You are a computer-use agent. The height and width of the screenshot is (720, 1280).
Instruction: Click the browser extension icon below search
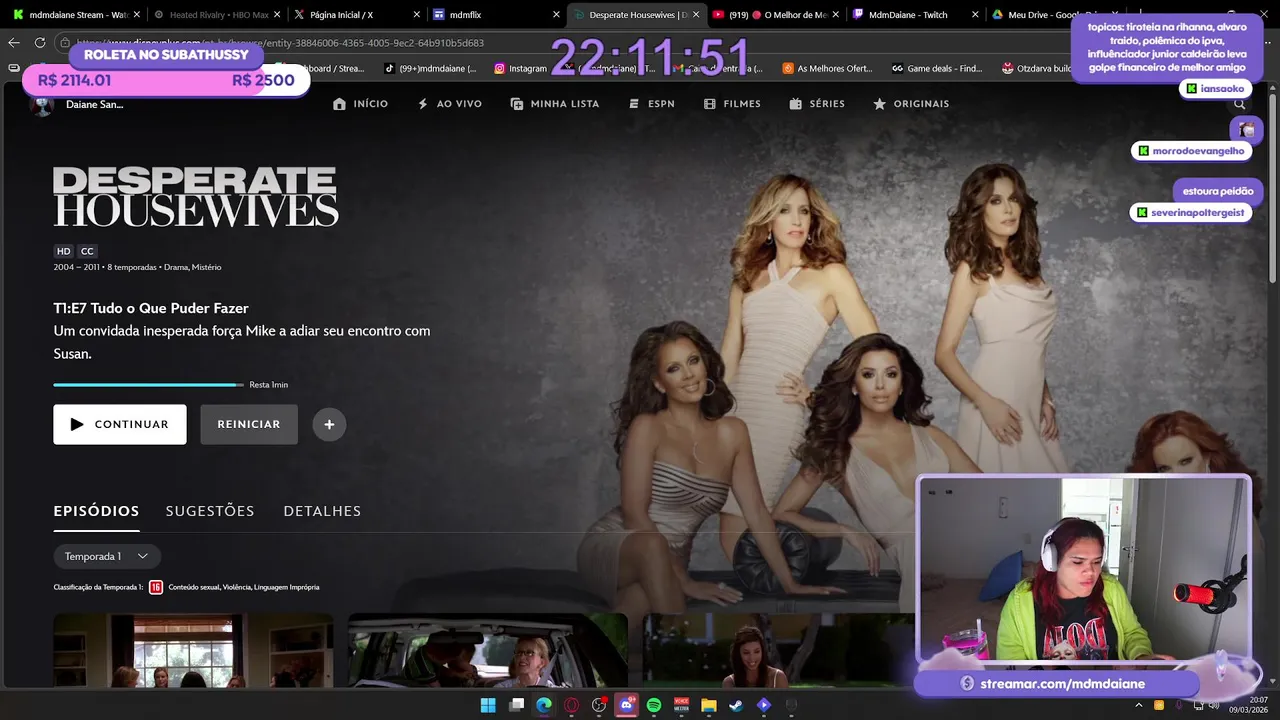pos(1246,129)
